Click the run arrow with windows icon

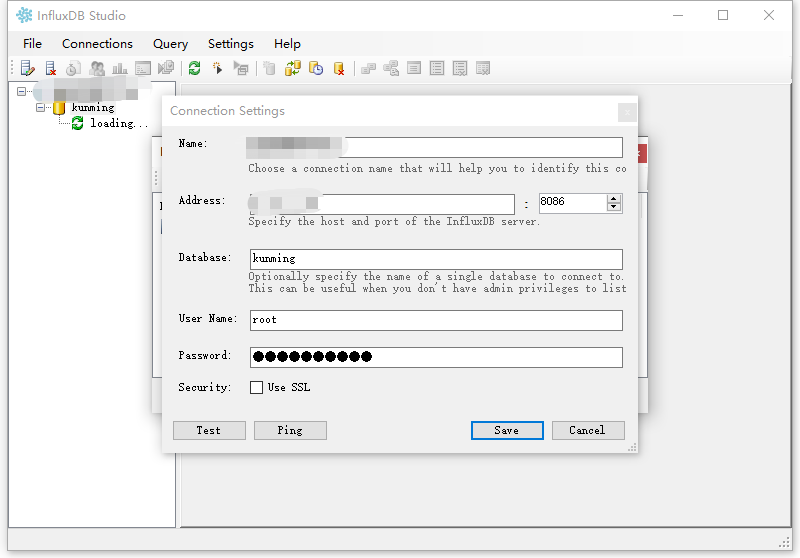click(x=241, y=68)
